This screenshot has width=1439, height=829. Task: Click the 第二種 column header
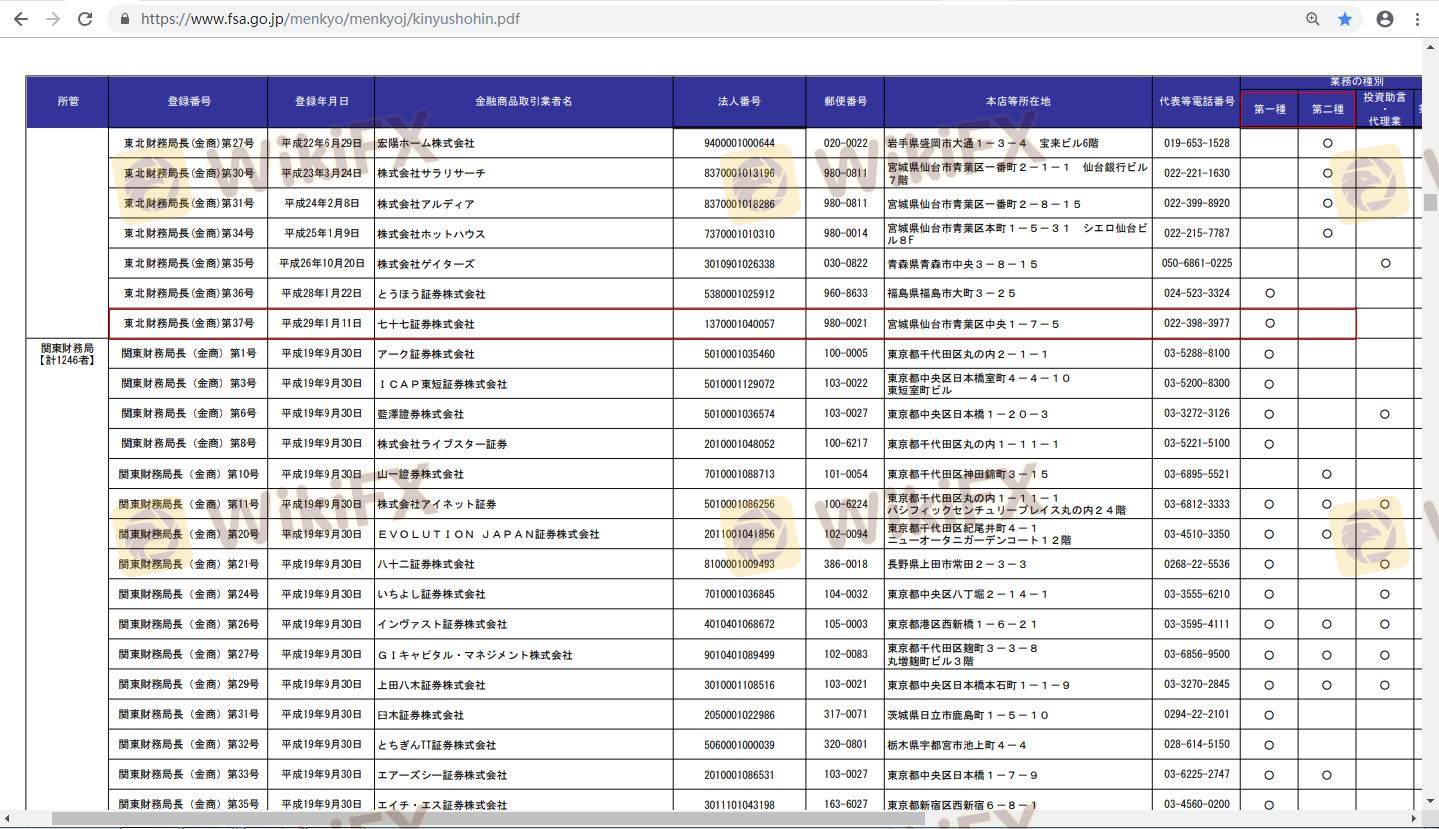coord(1327,109)
